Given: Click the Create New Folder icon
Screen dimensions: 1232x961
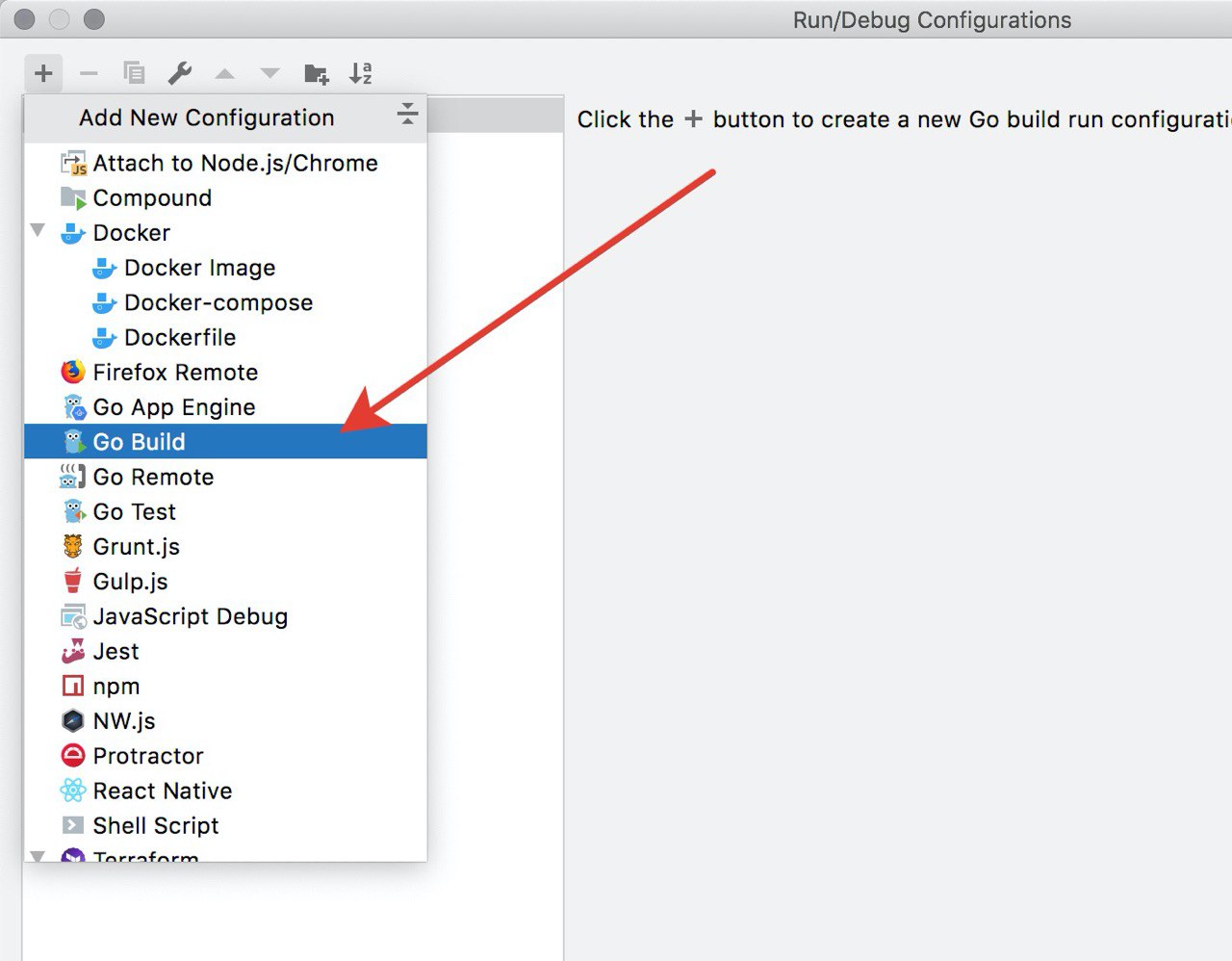Looking at the screenshot, I should tap(316, 73).
